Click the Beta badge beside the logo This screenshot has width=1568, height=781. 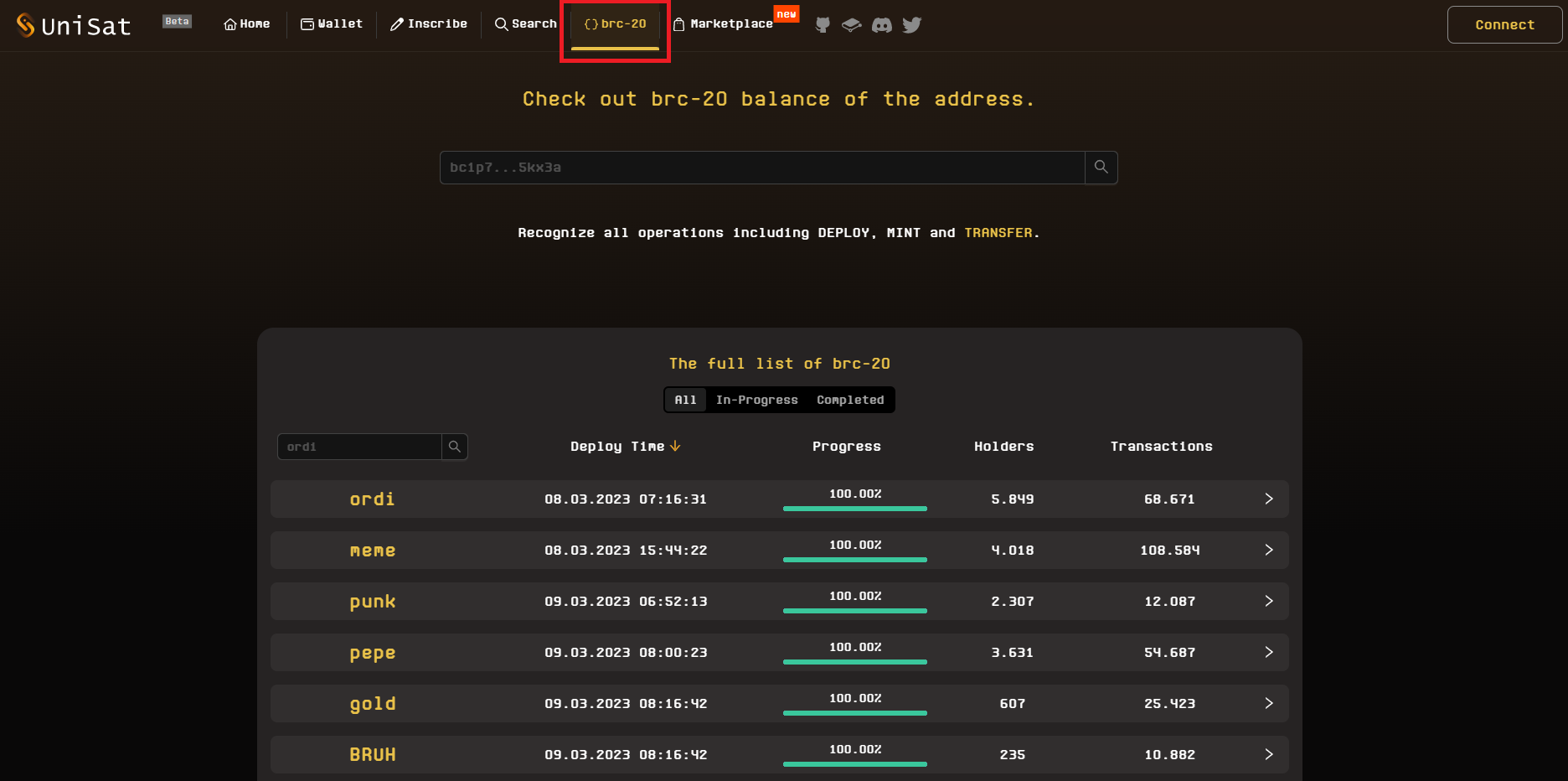coord(177,22)
